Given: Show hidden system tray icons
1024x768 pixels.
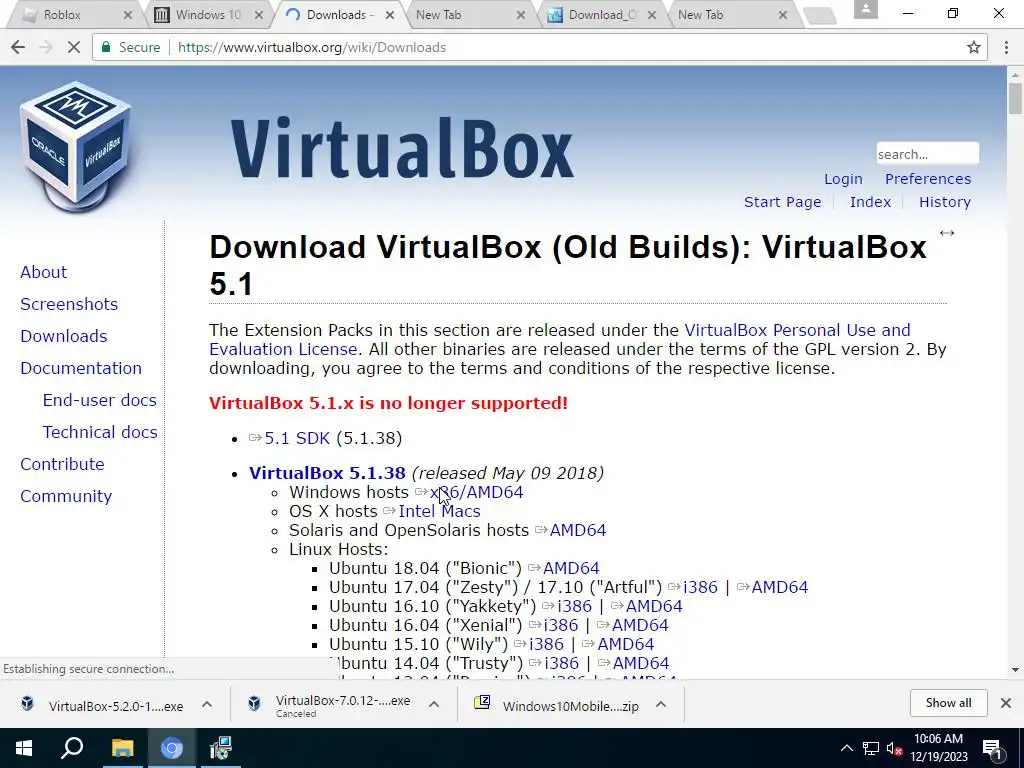Looking at the screenshot, I should (846, 748).
